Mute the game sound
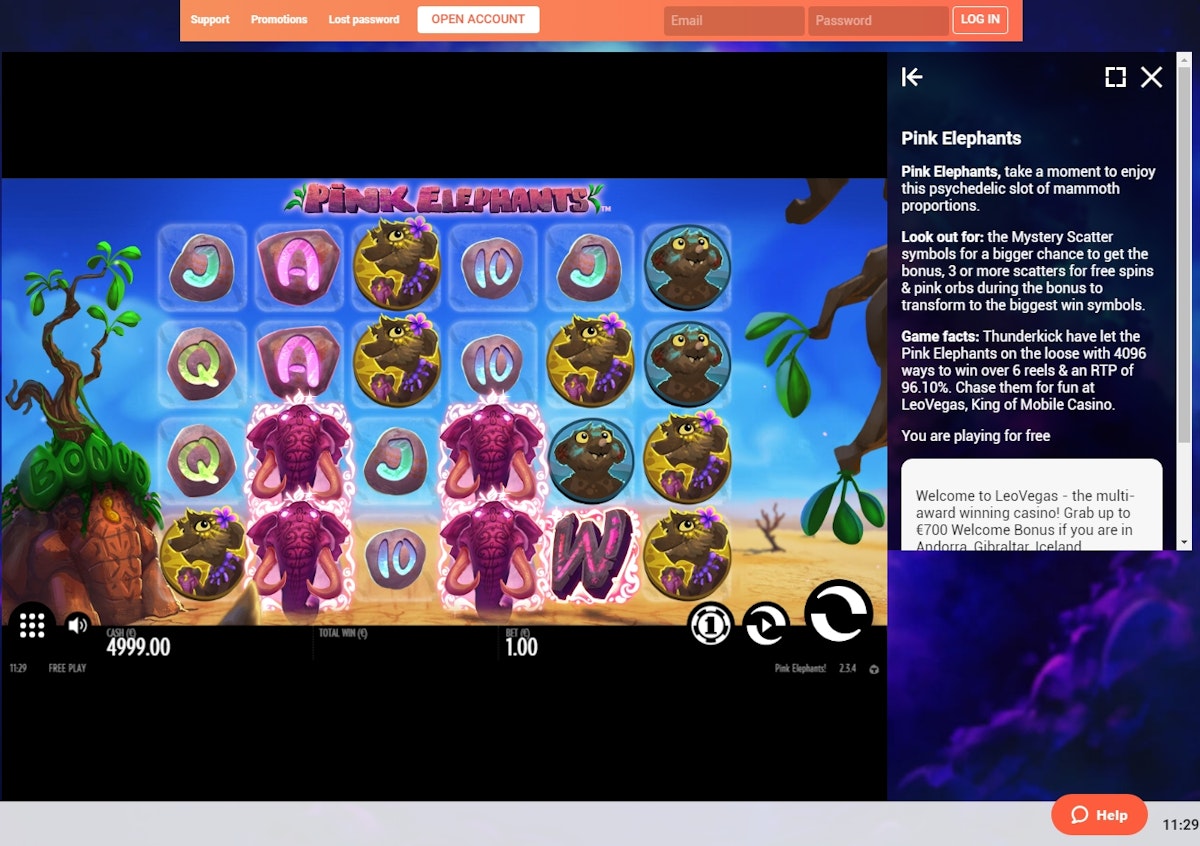Image resolution: width=1200 pixels, height=846 pixels. click(x=77, y=625)
